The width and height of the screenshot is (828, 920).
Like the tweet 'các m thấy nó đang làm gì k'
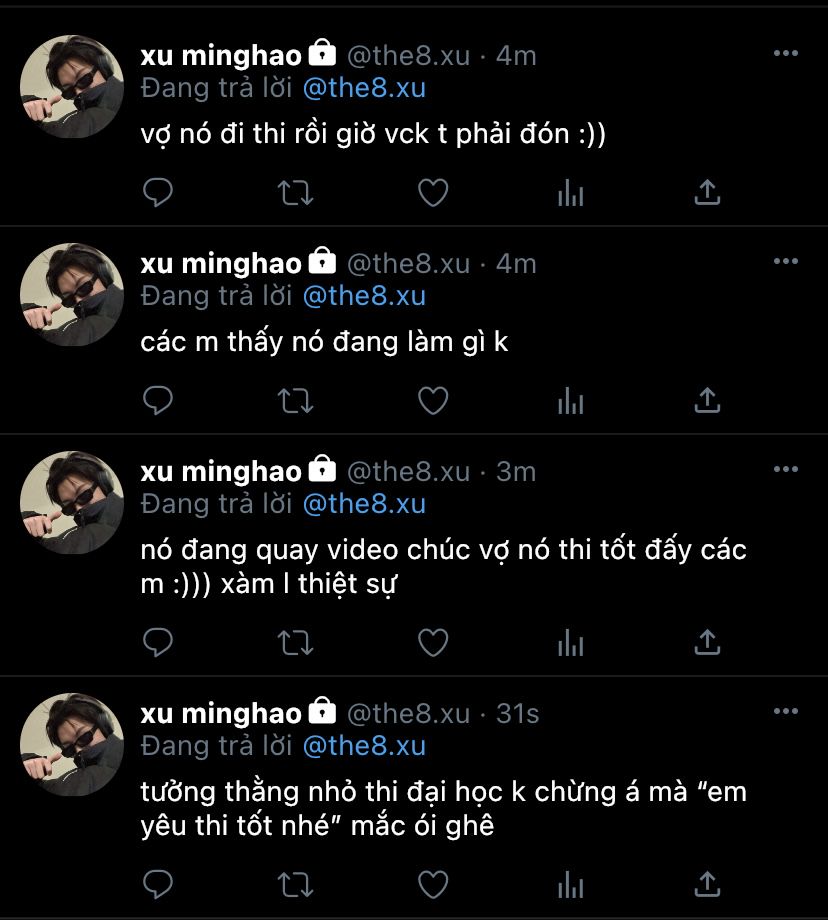(x=433, y=401)
